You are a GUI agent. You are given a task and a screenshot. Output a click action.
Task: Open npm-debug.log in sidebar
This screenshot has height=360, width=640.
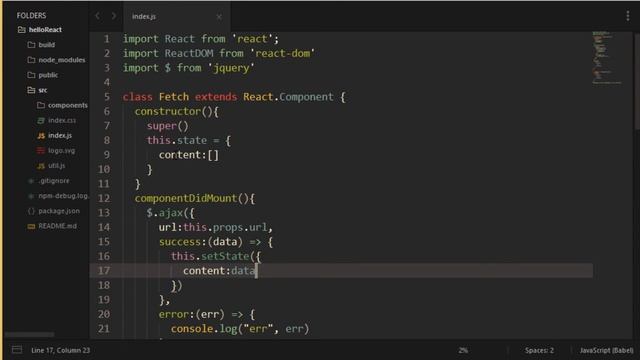[63, 196]
